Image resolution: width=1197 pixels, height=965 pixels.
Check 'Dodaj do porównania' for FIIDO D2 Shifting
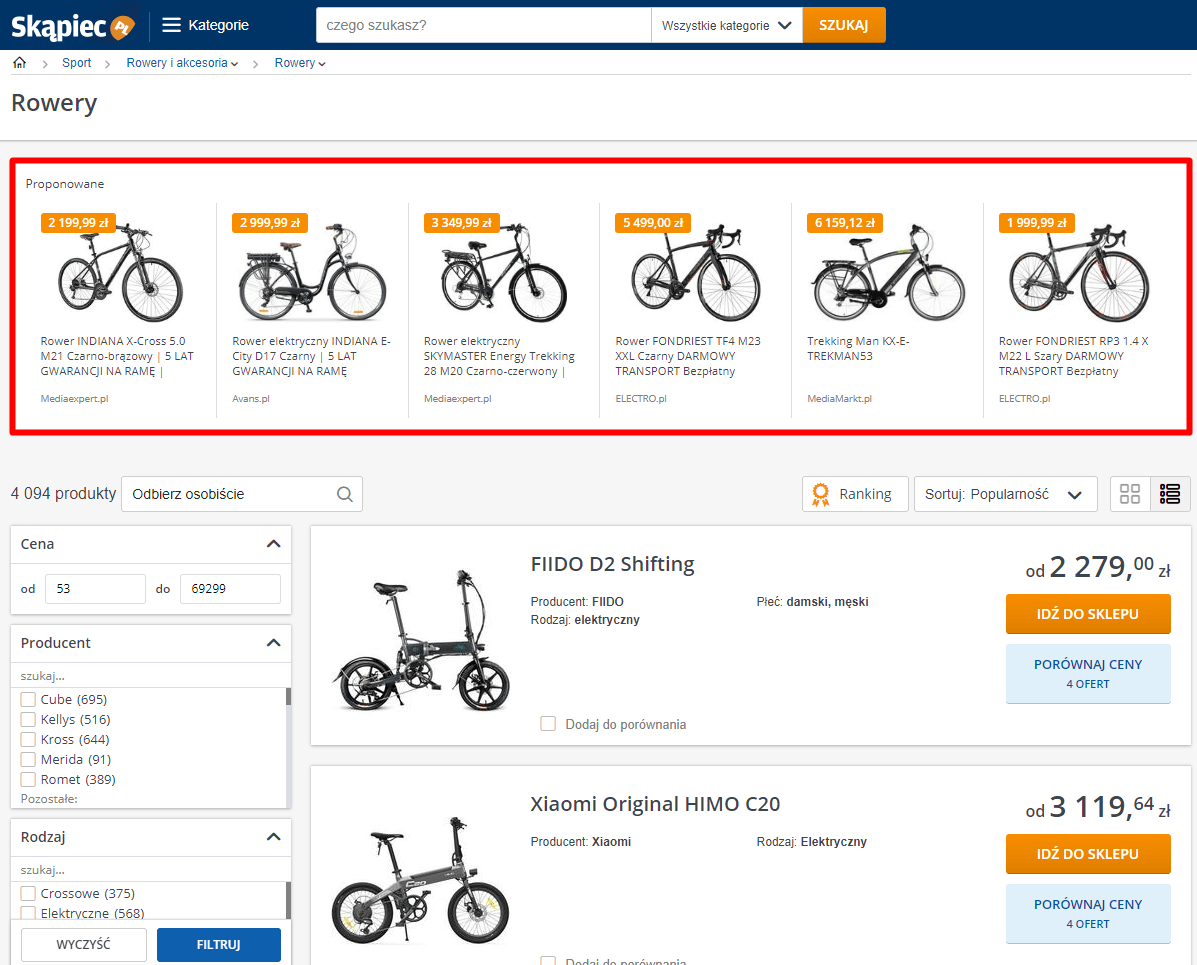click(x=548, y=723)
